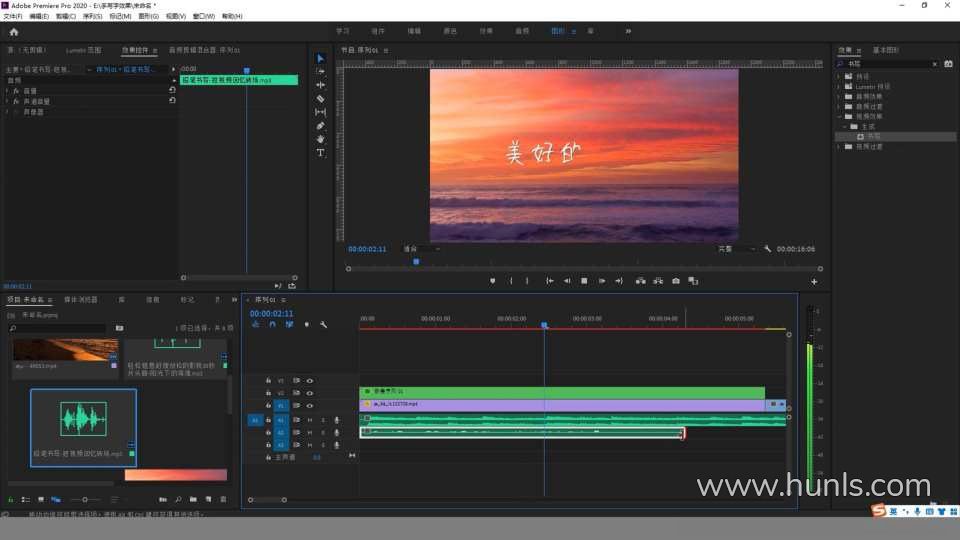
Task: Stop playback in the Program monitor
Action: [x=584, y=281]
